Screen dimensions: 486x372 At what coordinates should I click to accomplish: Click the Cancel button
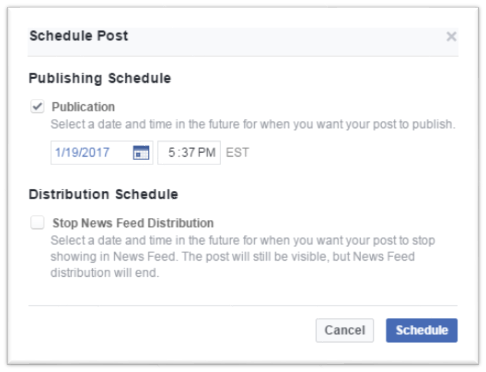click(345, 330)
